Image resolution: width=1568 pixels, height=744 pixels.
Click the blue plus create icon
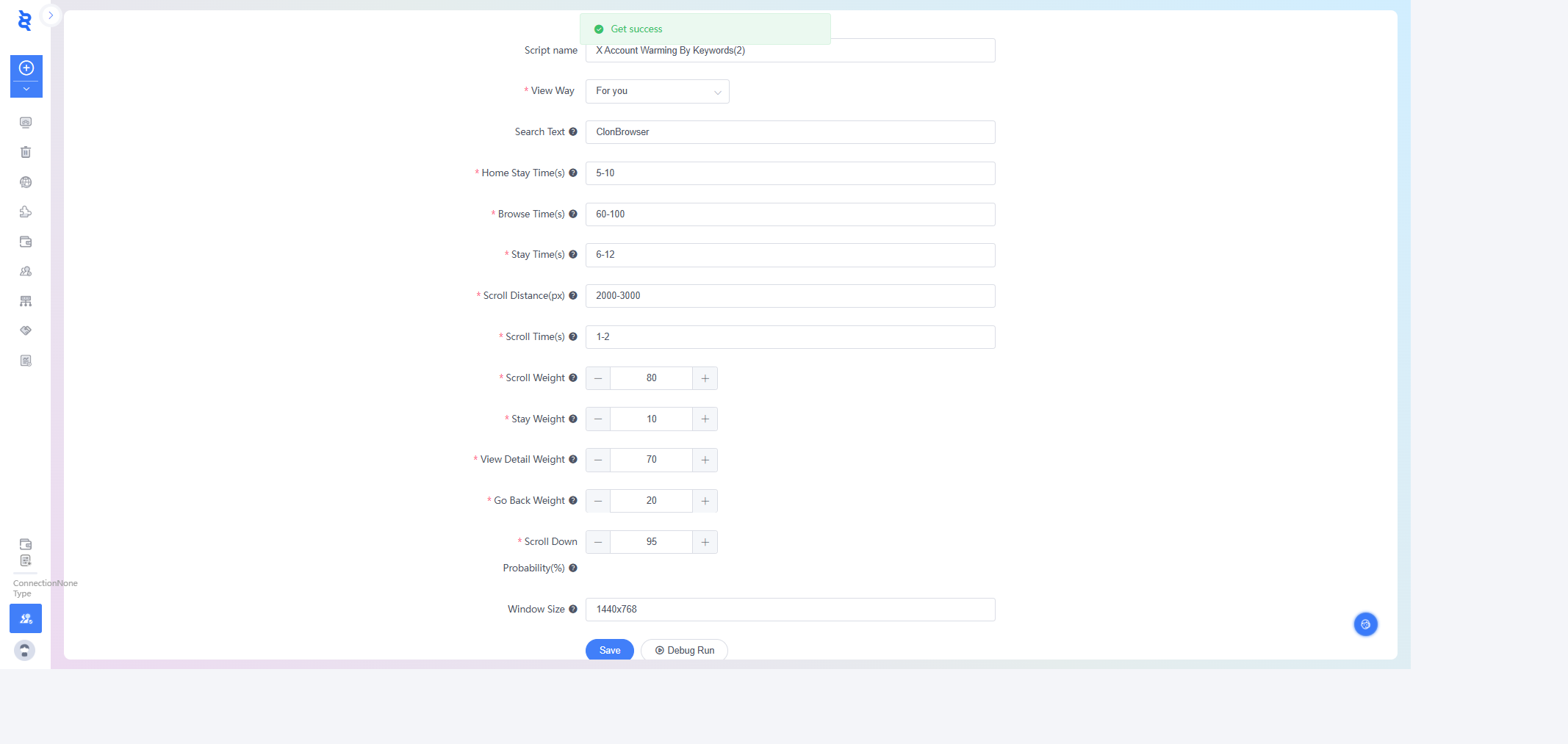pyautogui.click(x=26, y=68)
